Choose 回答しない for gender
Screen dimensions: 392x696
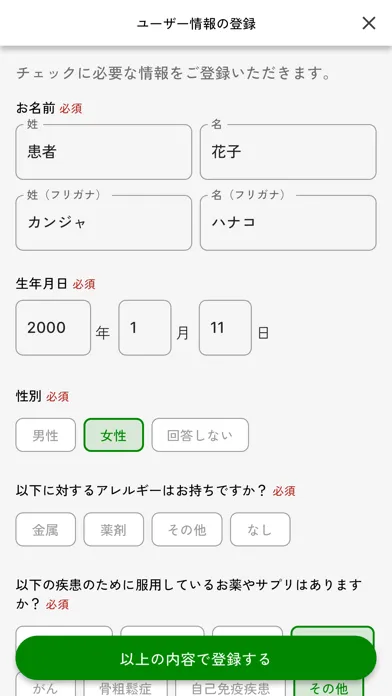200,435
